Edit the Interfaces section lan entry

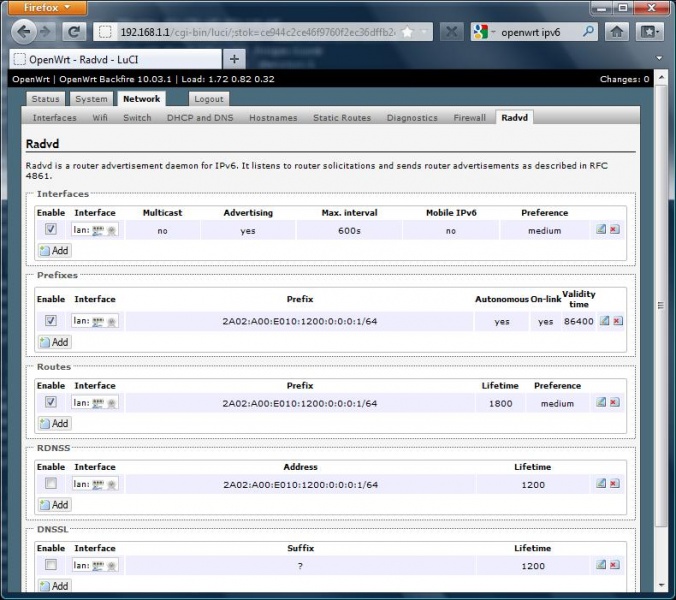click(601, 230)
